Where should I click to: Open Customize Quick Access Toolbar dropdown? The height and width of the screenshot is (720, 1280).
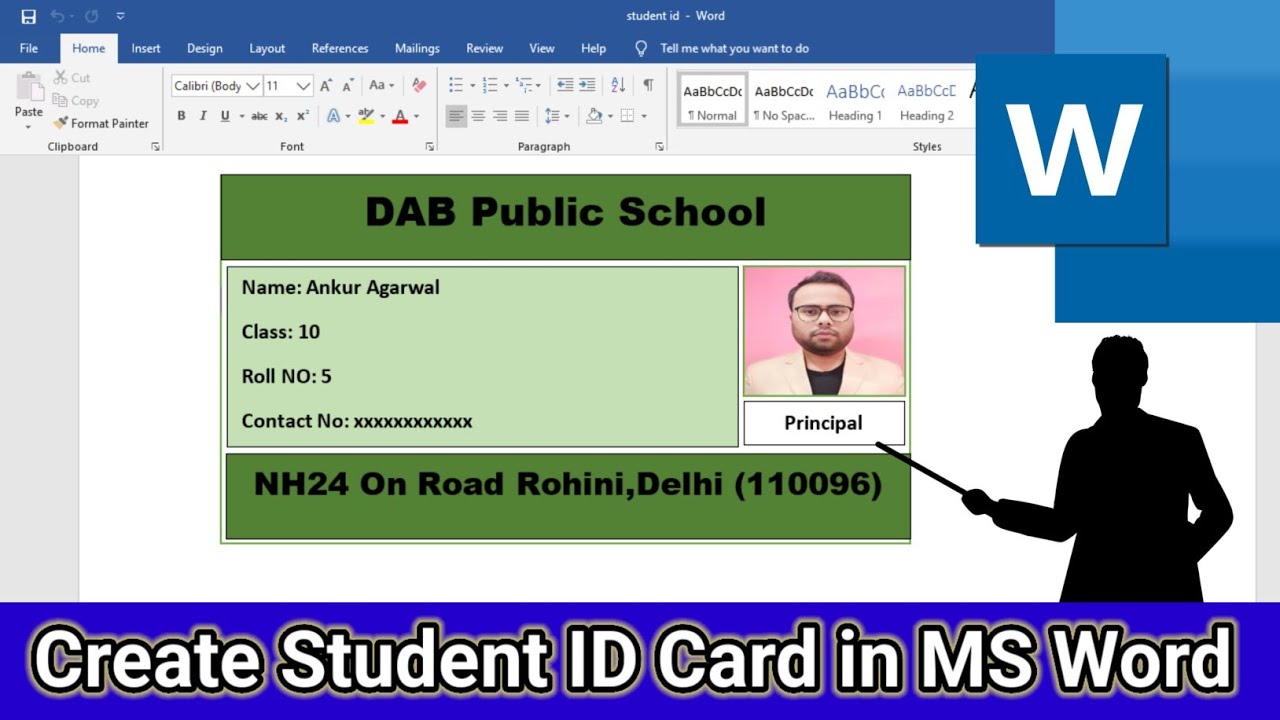(120, 16)
